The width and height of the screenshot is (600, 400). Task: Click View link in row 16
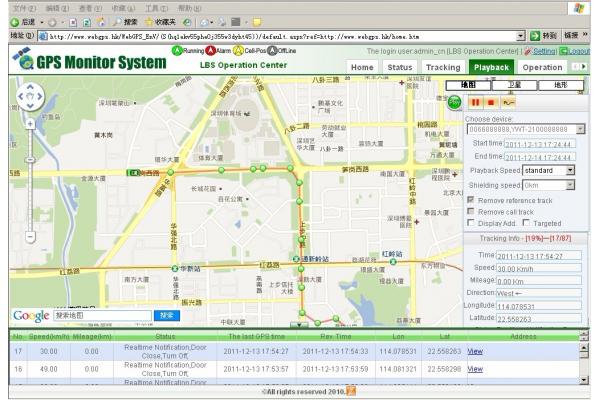tap(475, 369)
